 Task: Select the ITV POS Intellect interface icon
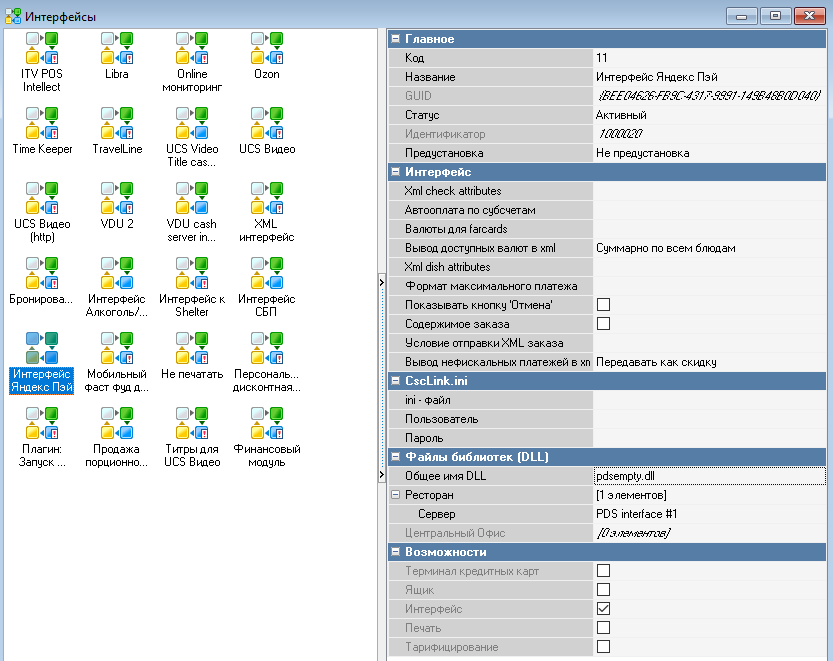coord(41,47)
